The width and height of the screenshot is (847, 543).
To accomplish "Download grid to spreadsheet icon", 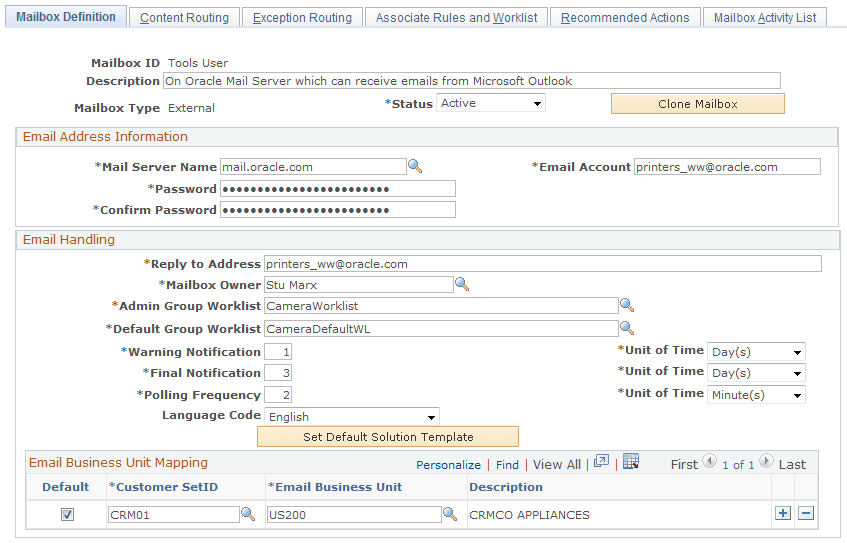I will pos(631,462).
